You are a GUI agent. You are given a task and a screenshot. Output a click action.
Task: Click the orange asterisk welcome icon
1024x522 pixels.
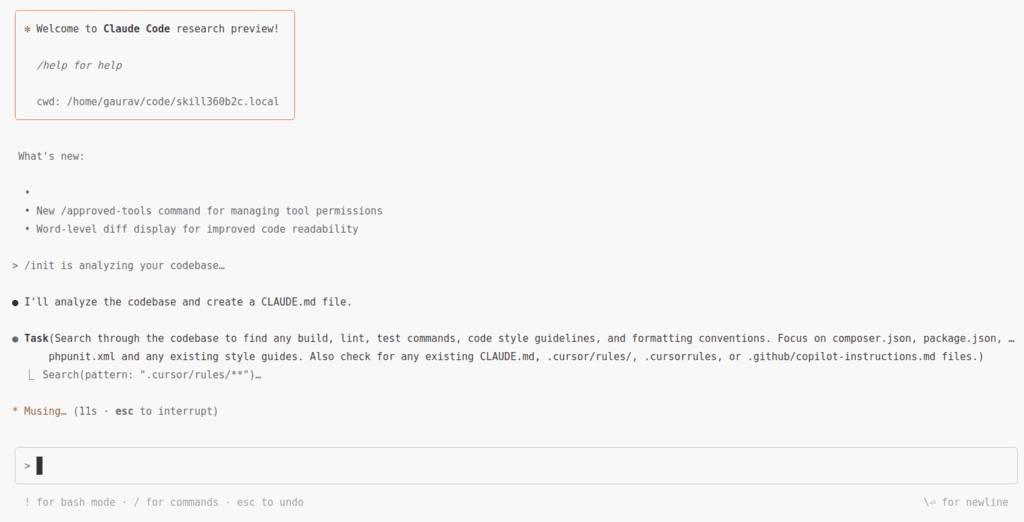27,29
